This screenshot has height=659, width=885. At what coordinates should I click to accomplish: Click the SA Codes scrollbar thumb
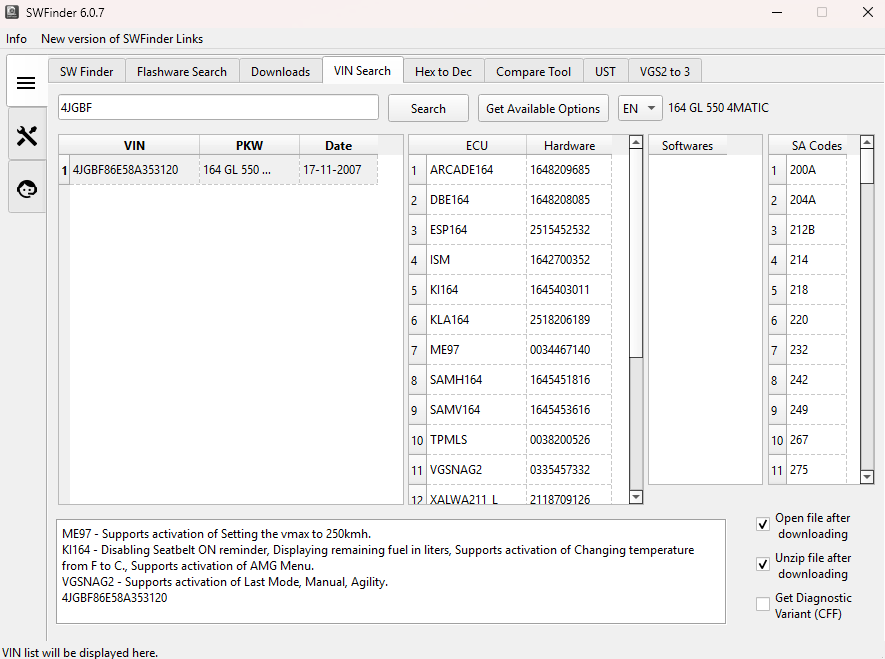868,166
